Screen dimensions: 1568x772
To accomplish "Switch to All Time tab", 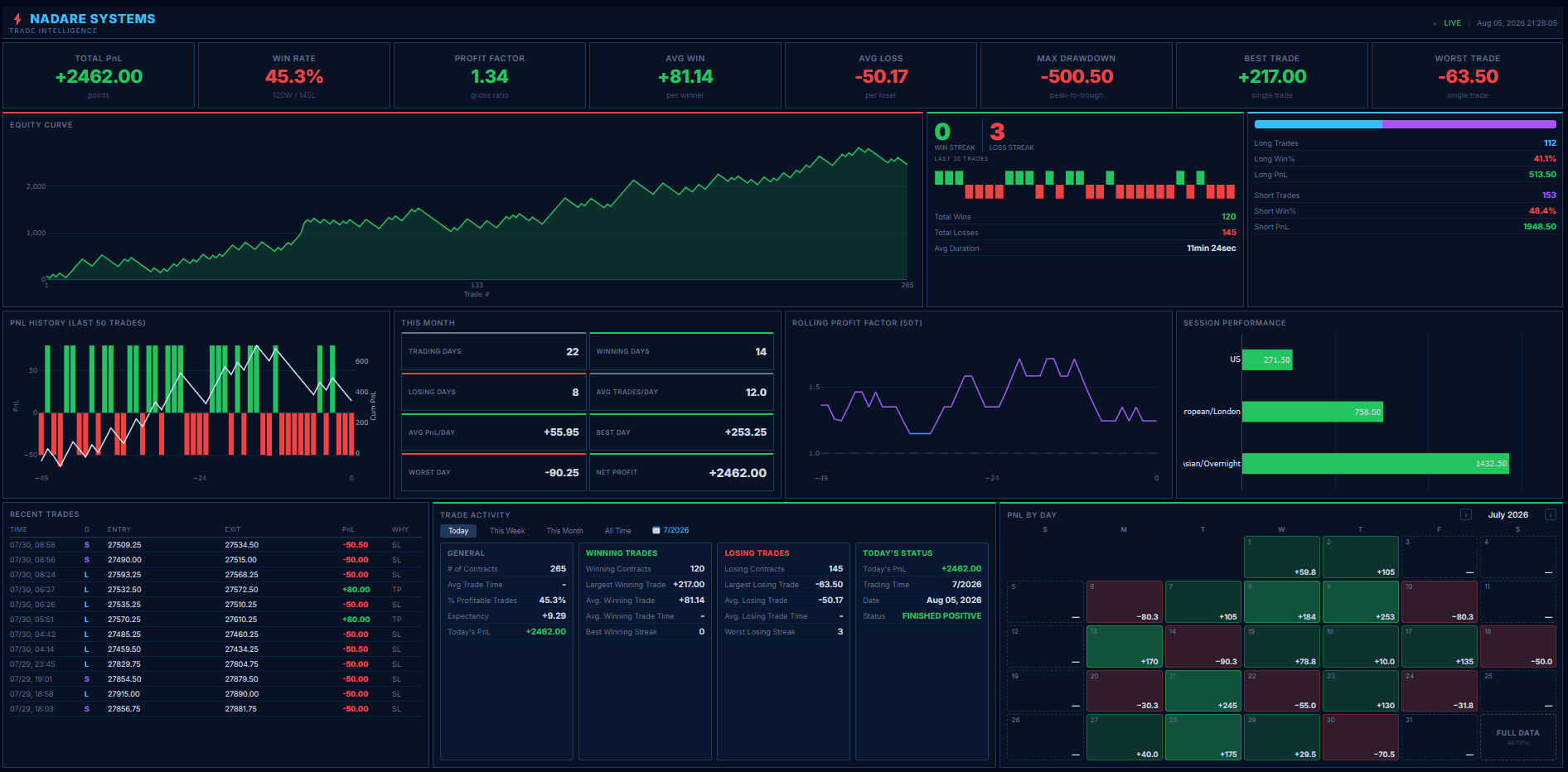I will click(617, 531).
